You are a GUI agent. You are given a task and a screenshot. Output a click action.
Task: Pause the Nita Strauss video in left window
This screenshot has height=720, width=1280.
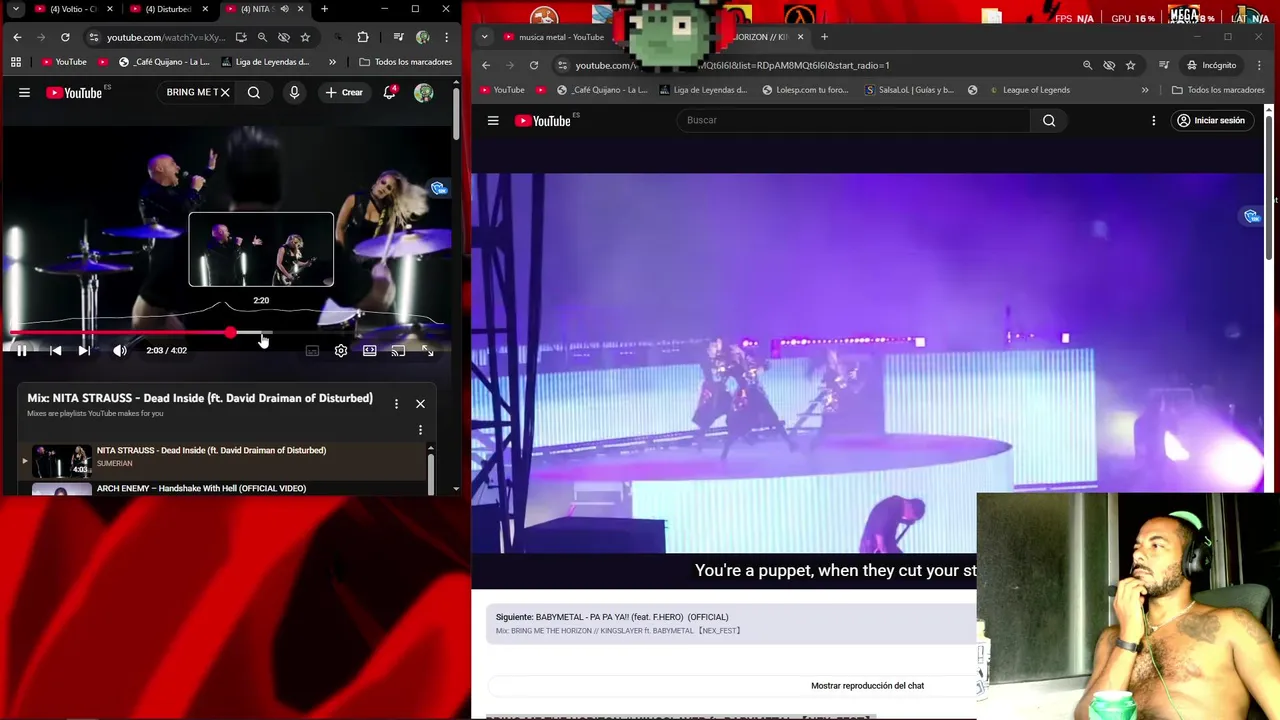(22, 351)
